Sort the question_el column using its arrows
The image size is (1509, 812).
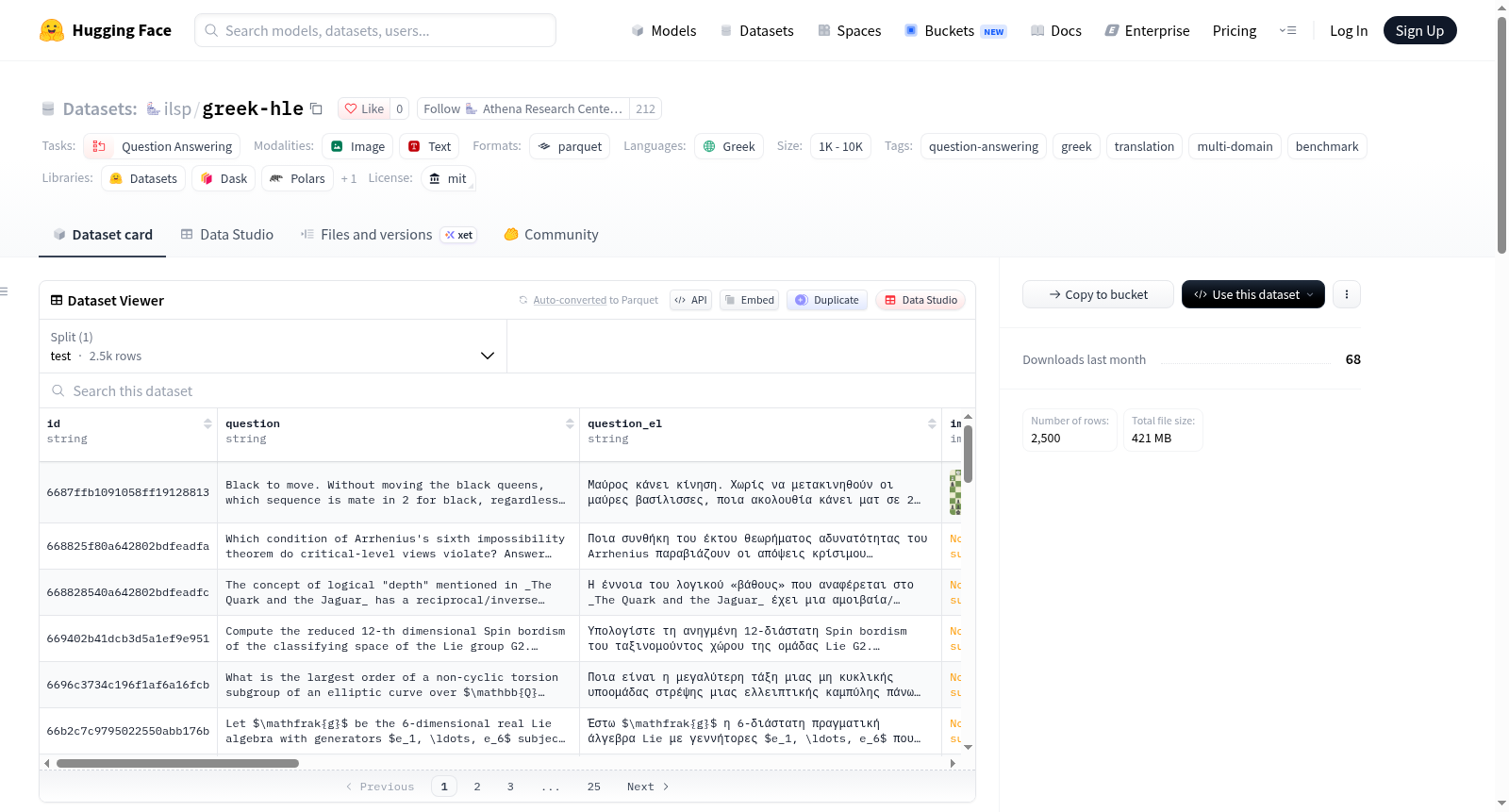[x=932, y=423]
